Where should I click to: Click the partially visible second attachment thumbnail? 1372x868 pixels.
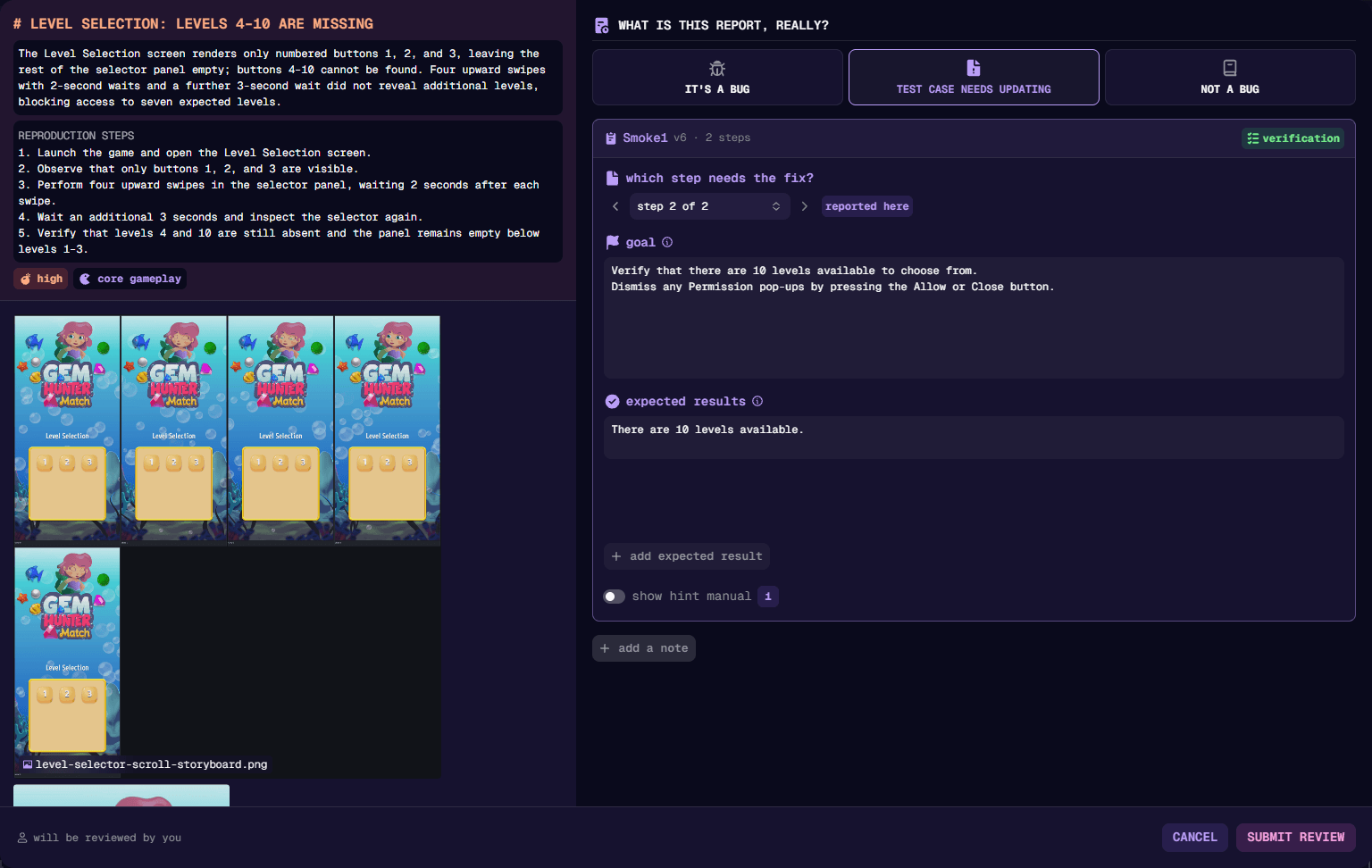pyautogui.click(x=121, y=796)
